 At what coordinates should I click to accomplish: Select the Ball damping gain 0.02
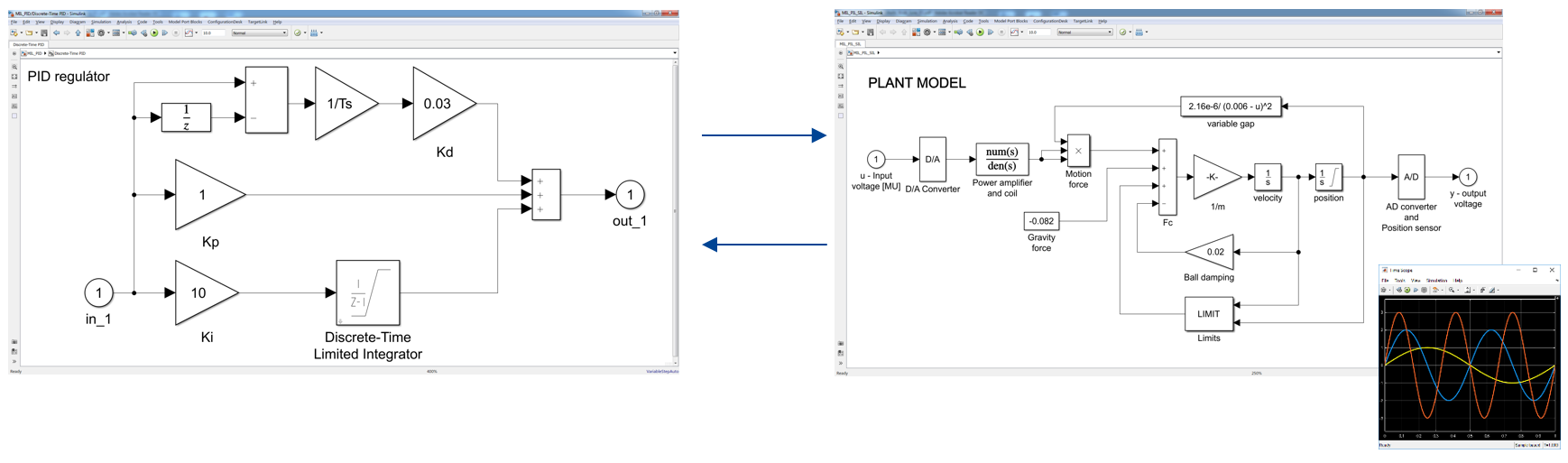click(1209, 252)
